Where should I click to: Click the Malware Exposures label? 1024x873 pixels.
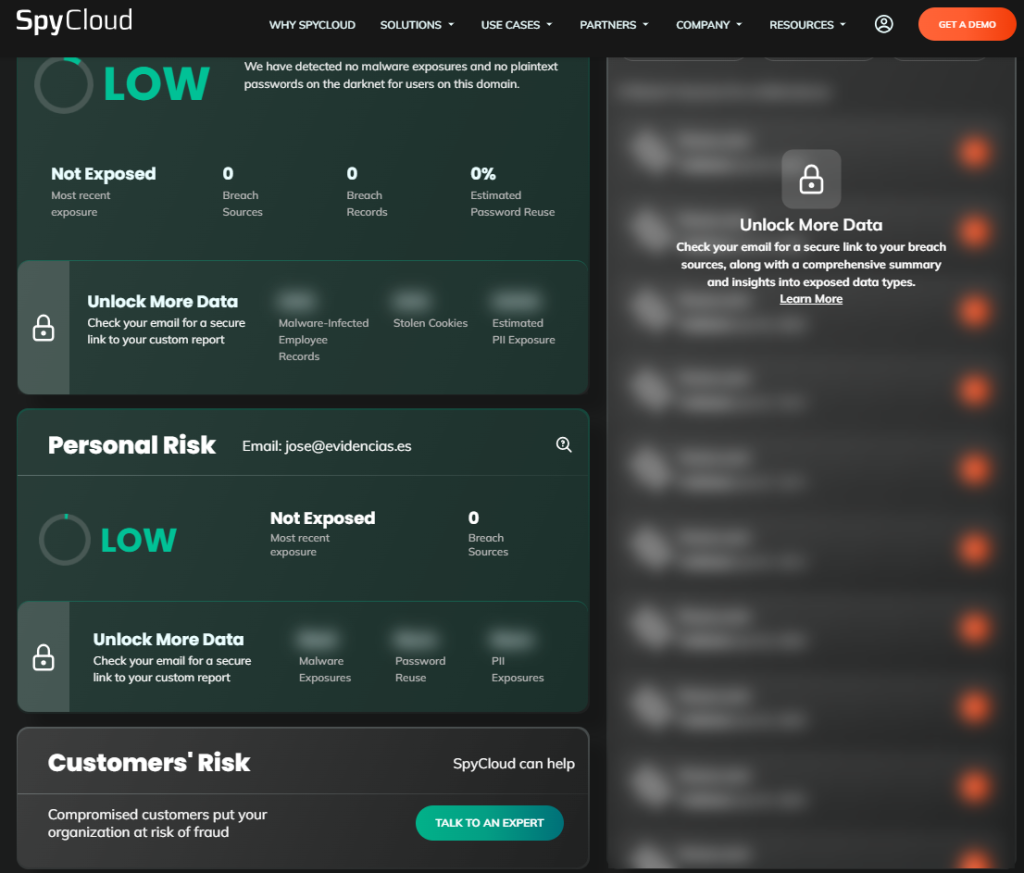click(x=325, y=669)
